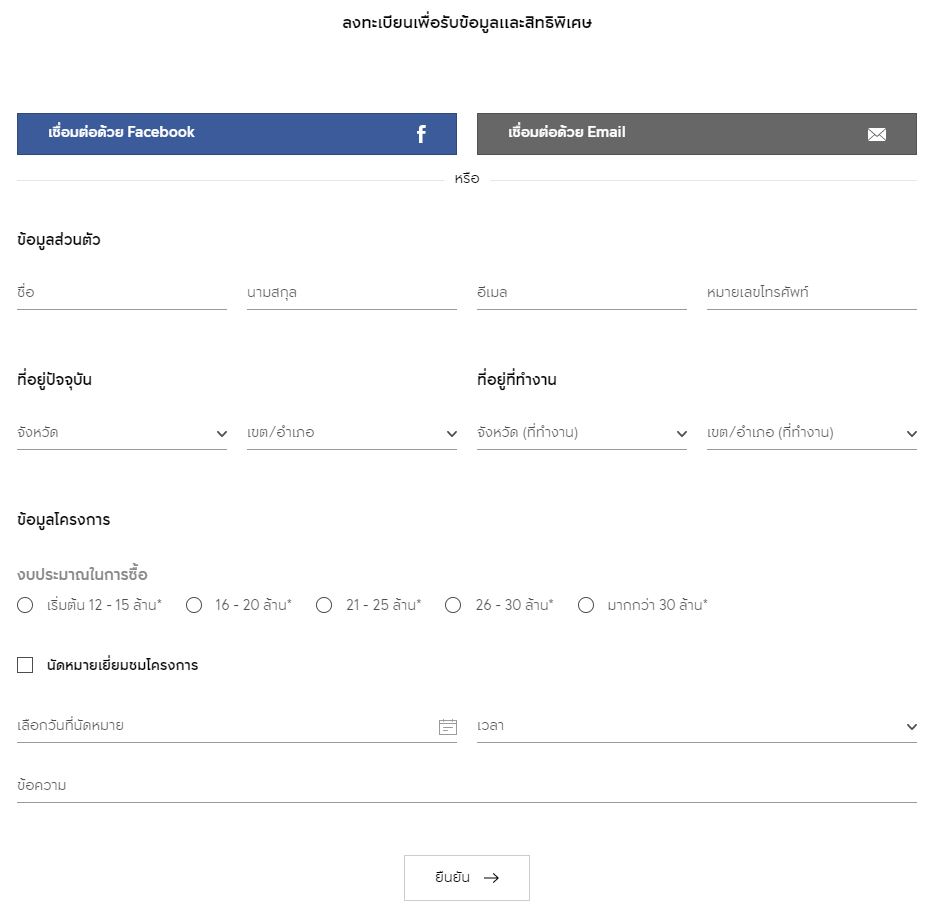The image size is (934, 914).
Task: Open the เขต/อำเภอ current address dropdown
Action: point(352,433)
